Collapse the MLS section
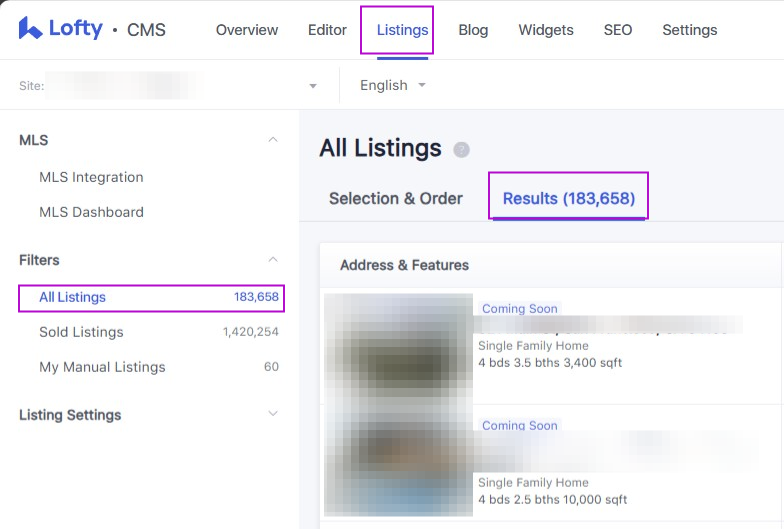The image size is (784, 529). 273,140
